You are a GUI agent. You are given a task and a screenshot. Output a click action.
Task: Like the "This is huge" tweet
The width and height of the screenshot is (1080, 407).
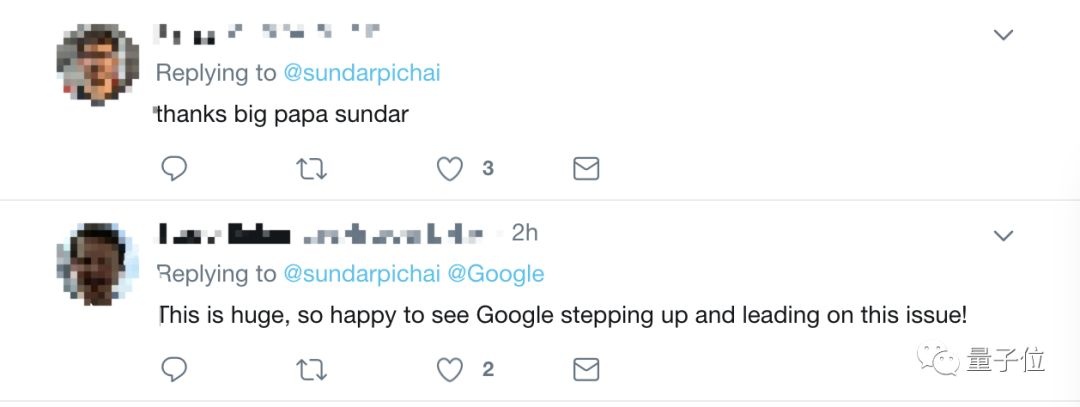[x=451, y=370]
